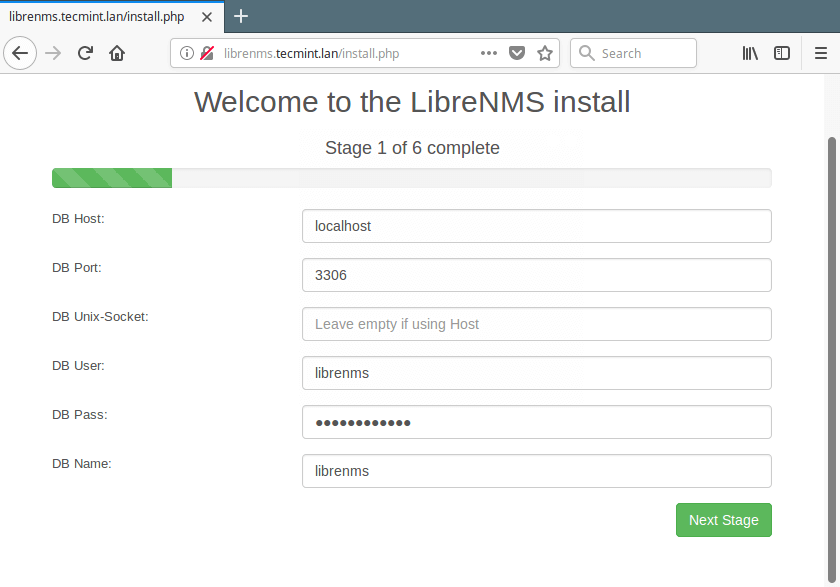Screen dimensions: 840x587
Task: Click the 'Stage 1 of 6 complete' text
Action: [412, 148]
